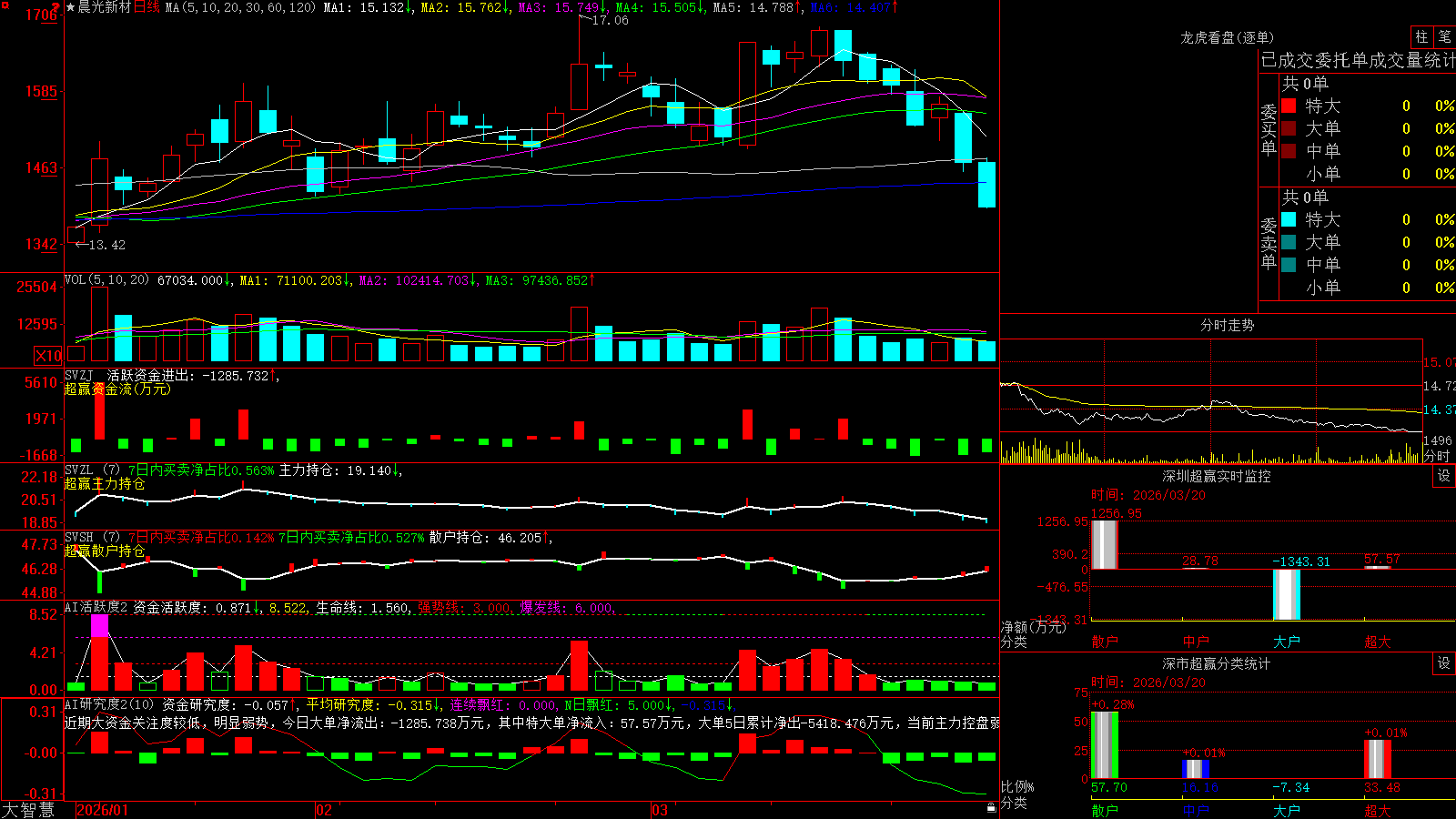Open VOL(5,10,20) indicator label

[106, 280]
